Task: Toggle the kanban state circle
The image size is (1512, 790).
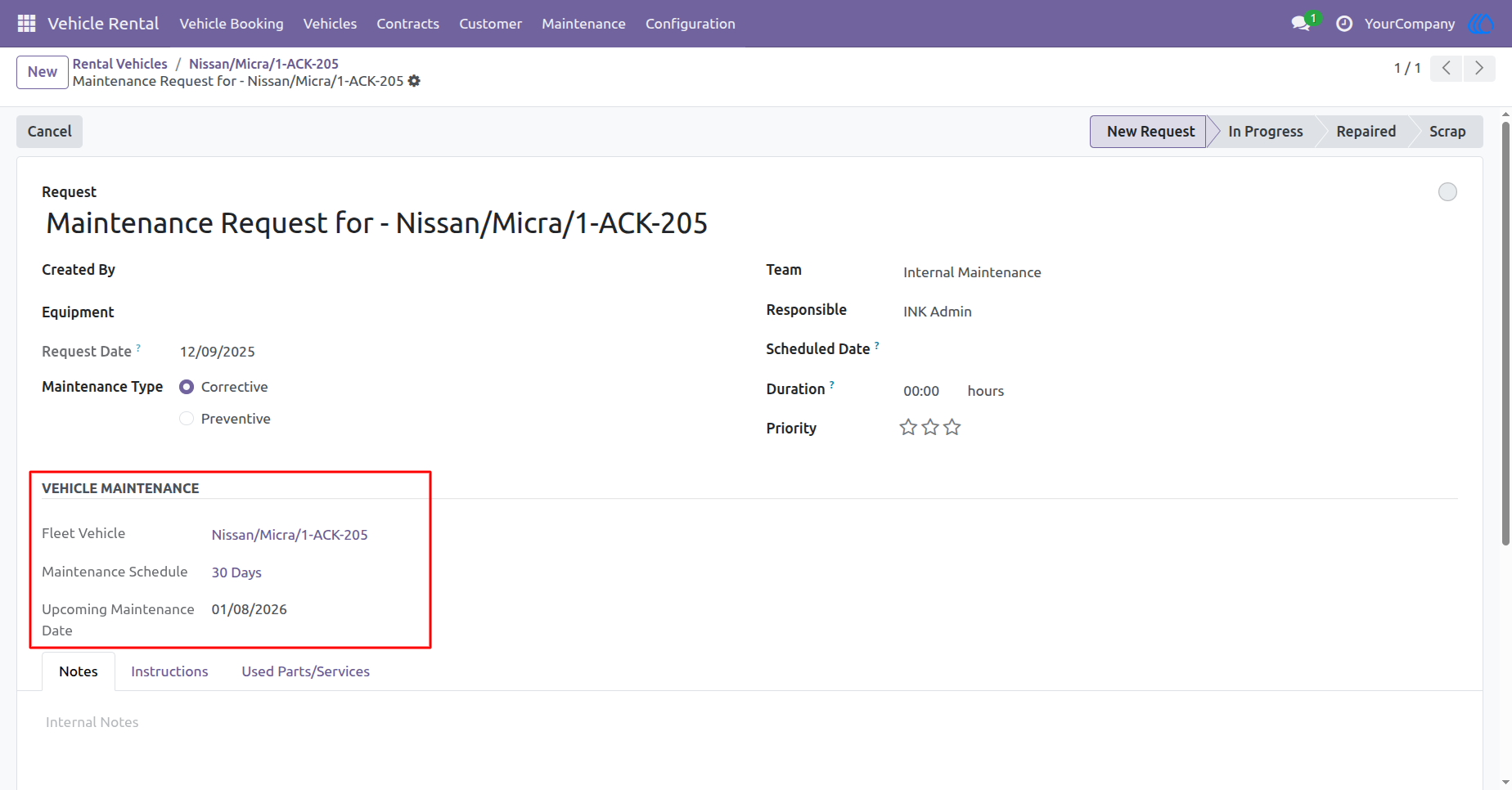Action: tap(1447, 191)
